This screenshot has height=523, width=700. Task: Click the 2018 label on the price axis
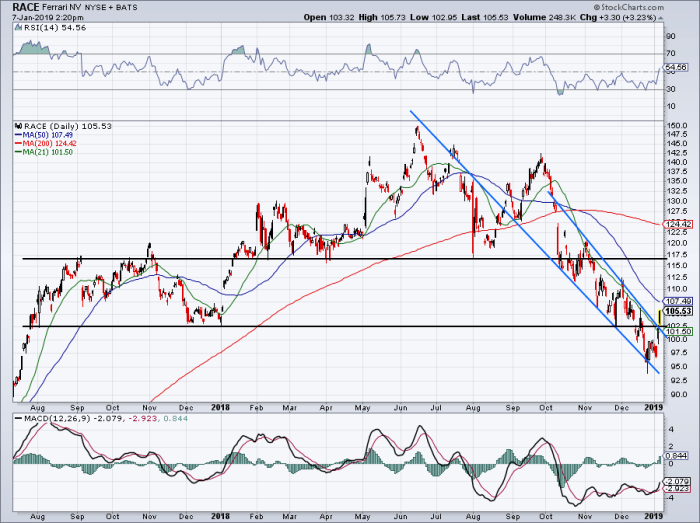[x=221, y=407]
